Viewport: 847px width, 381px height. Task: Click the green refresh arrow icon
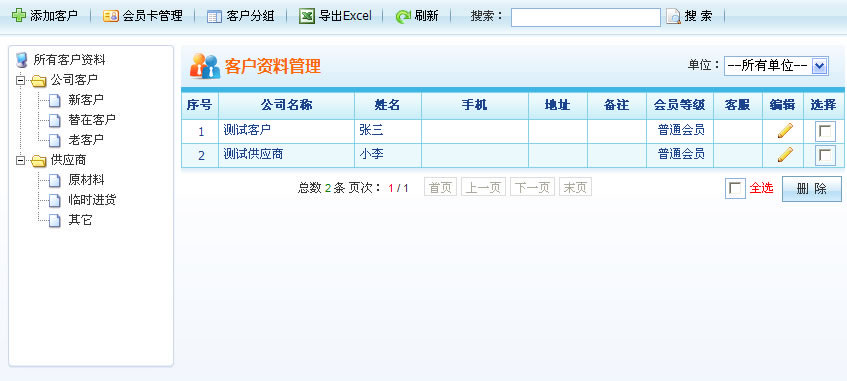point(403,17)
